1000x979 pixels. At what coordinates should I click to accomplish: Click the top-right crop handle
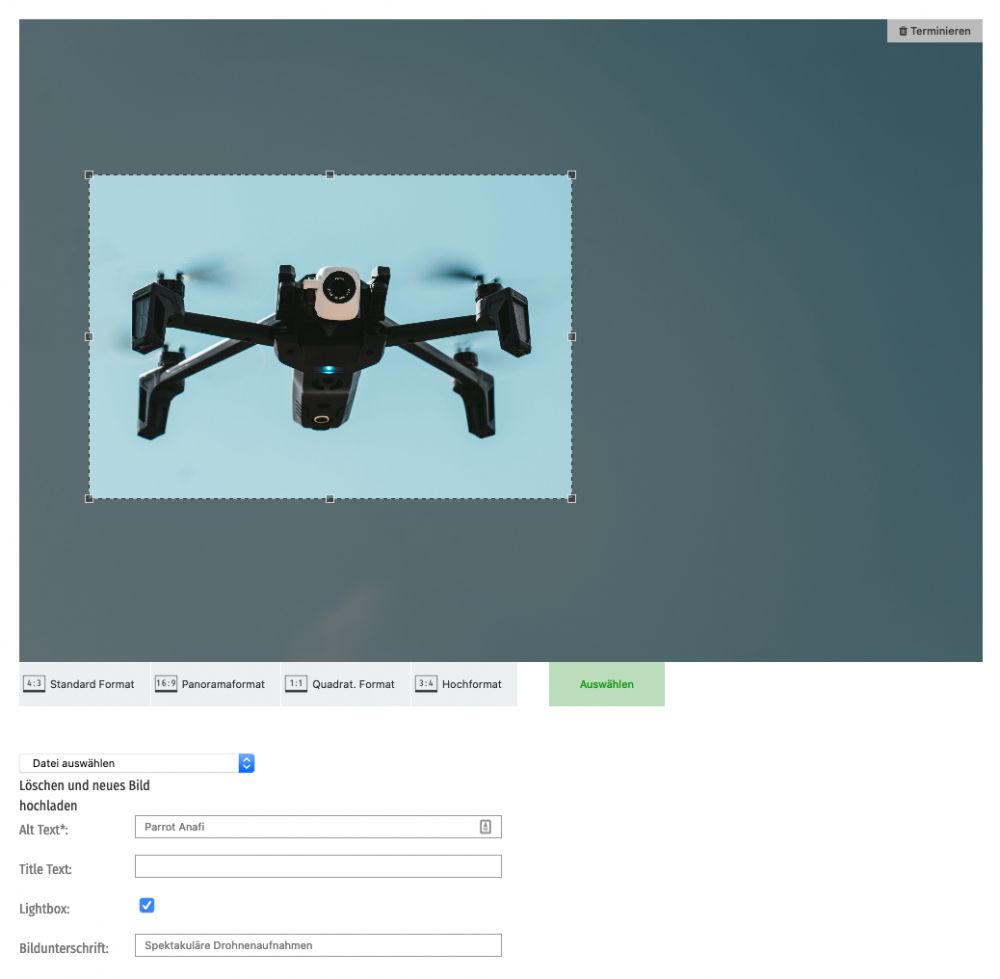point(571,174)
